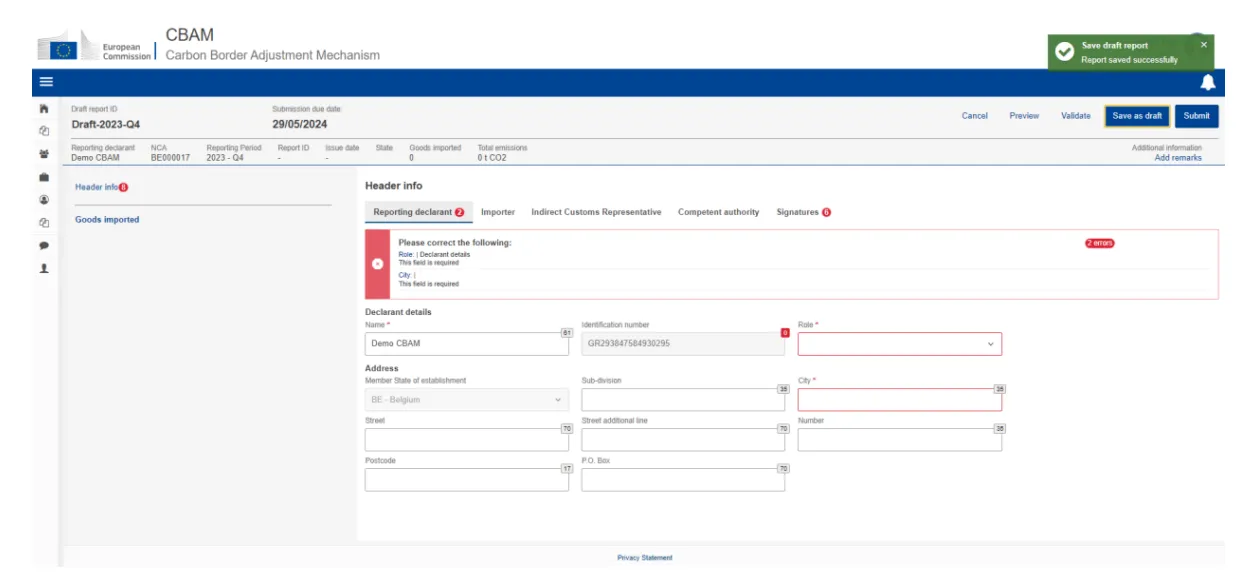1238x584 pixels.
Task: Switch to the Importer tab
Action: pos(498,212)
